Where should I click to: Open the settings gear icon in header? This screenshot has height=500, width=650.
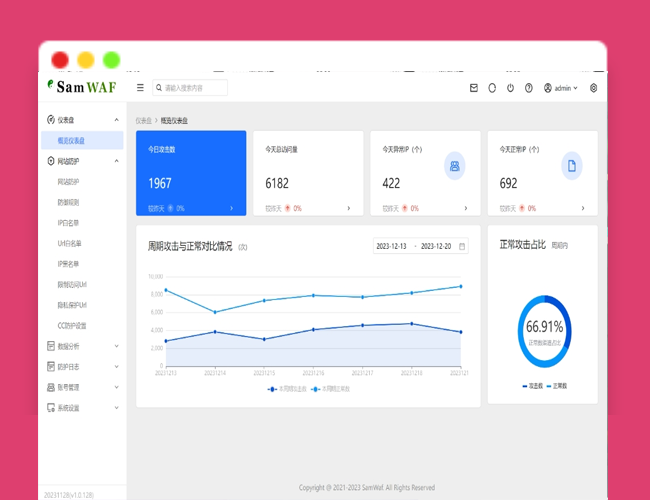[593, 88]
